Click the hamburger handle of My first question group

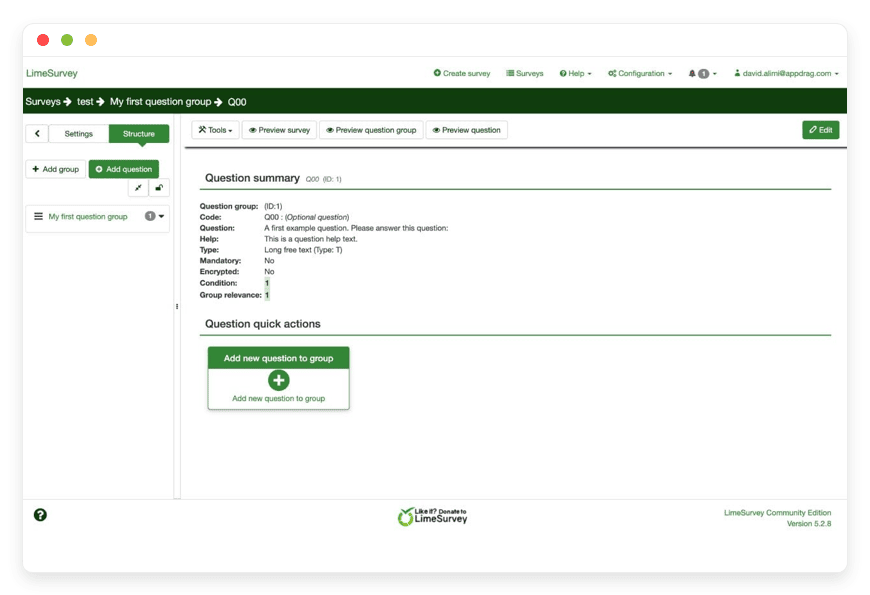(38, 216)
